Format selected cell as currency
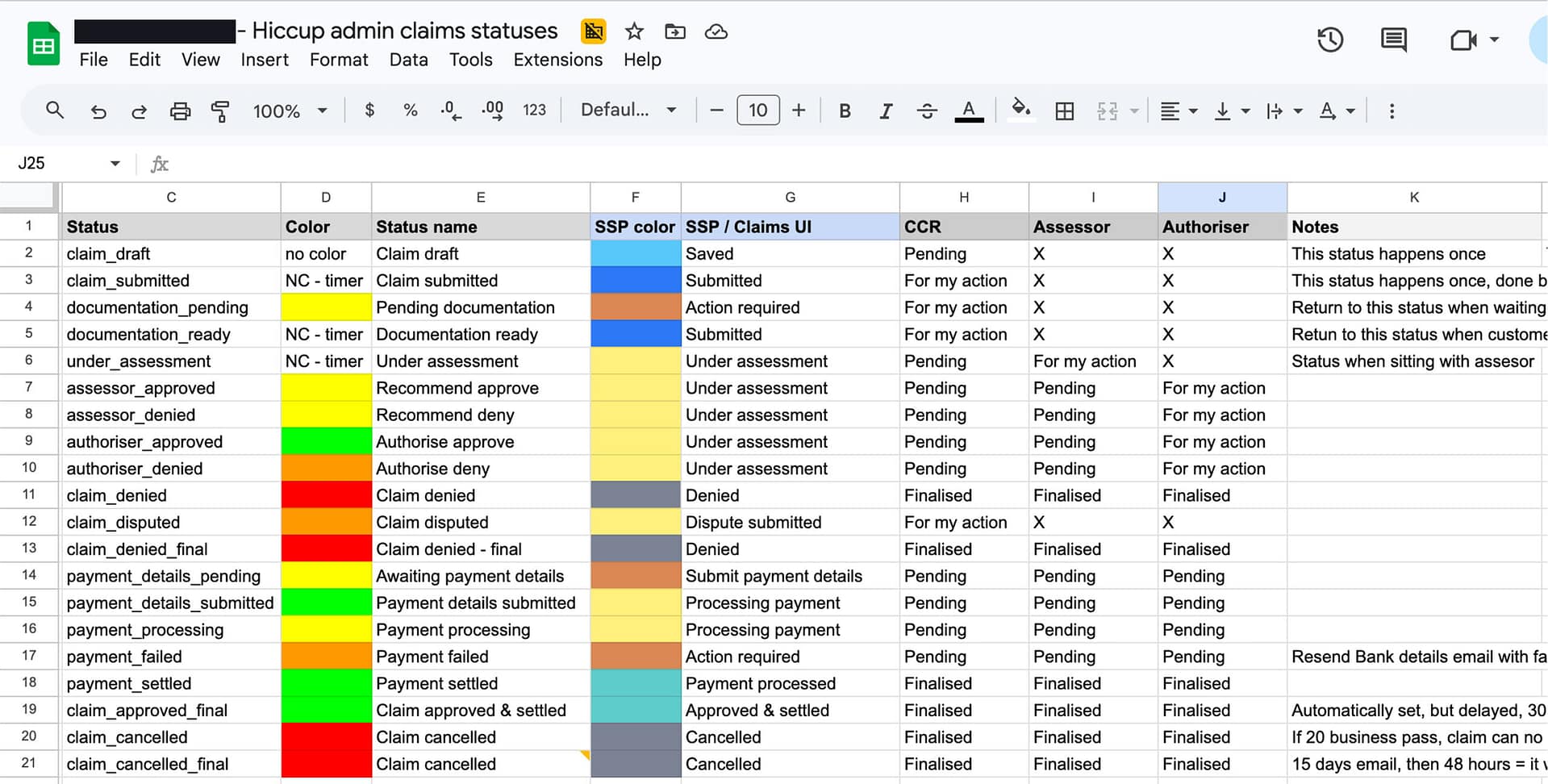1548x784 pixels. coord(369,111)
